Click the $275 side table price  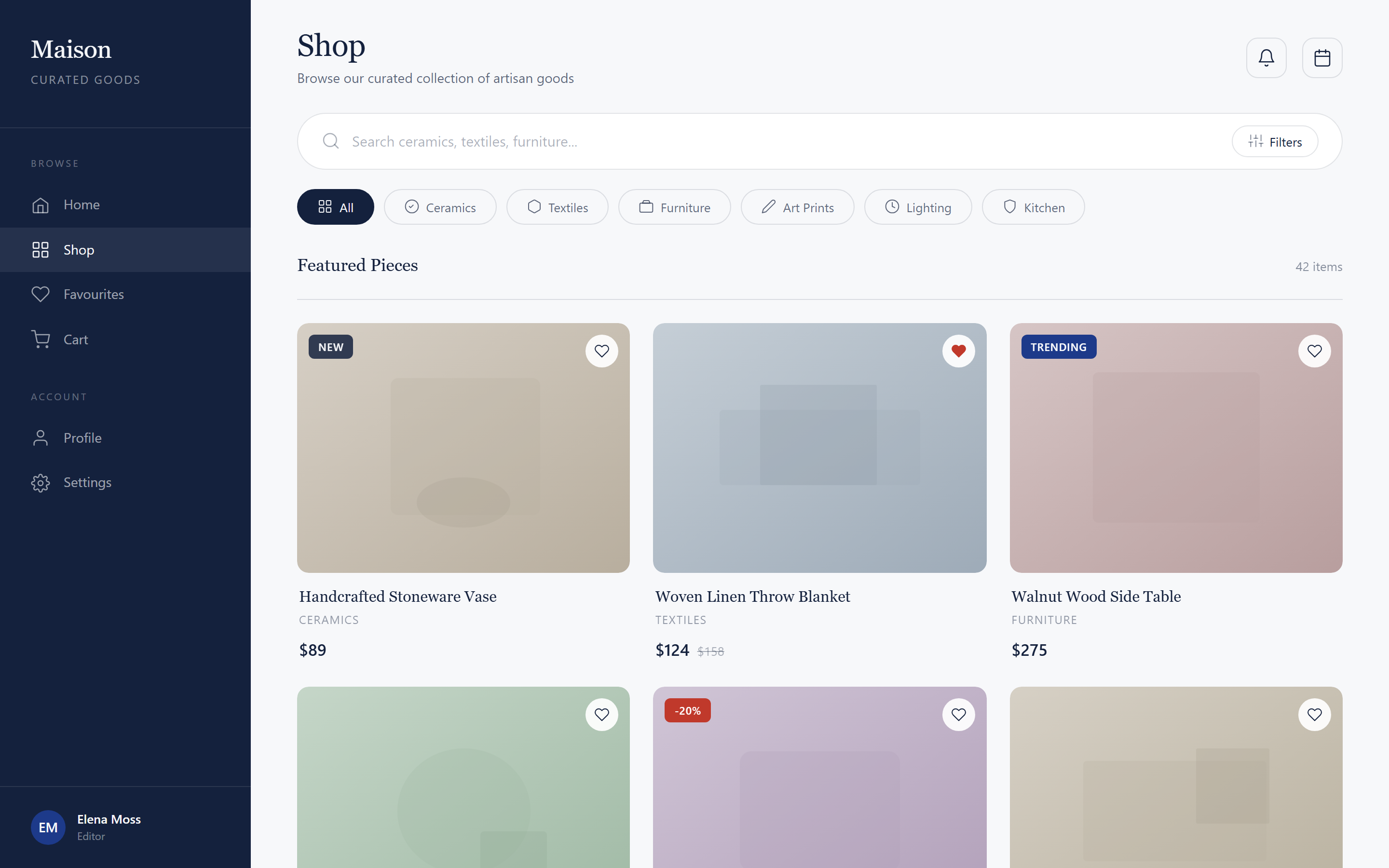1029,650
